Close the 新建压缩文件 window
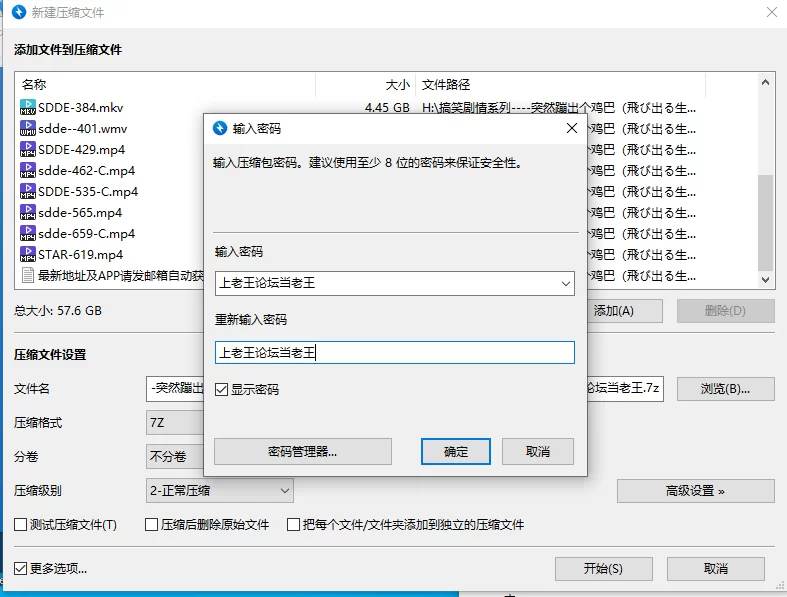Image resolution: width=787 pixels, height=597 pixels. click(772, 12)
